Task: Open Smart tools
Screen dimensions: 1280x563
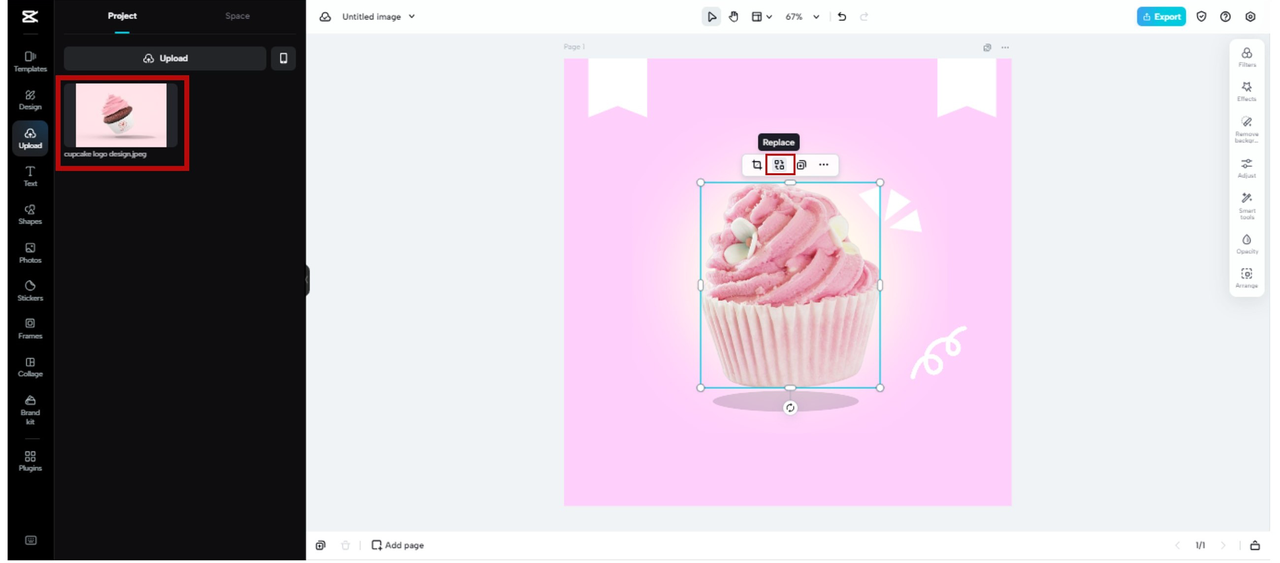Action: tap(1246, 205)
